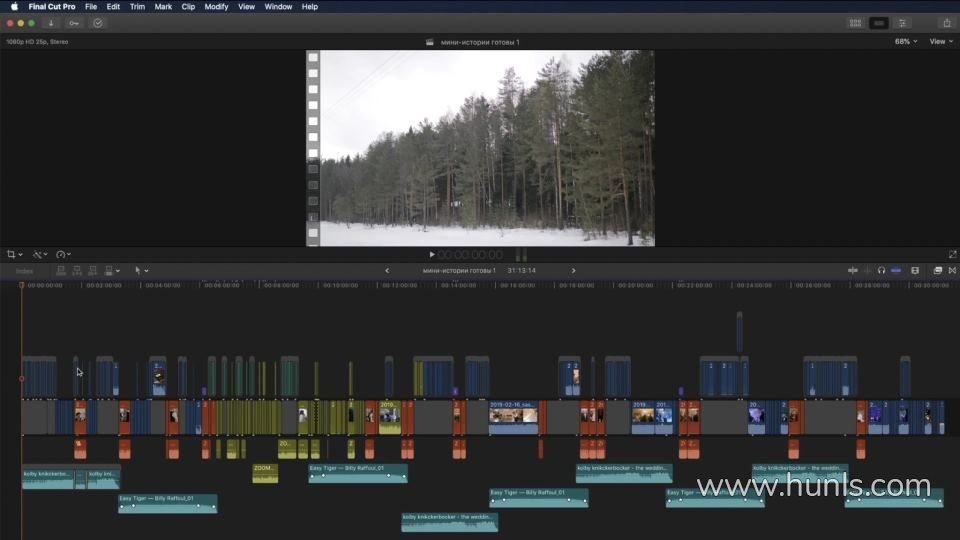The height and width of the screenshot is (540, 960).
Task: Open the Apple menu
Action: coord(14,7)
